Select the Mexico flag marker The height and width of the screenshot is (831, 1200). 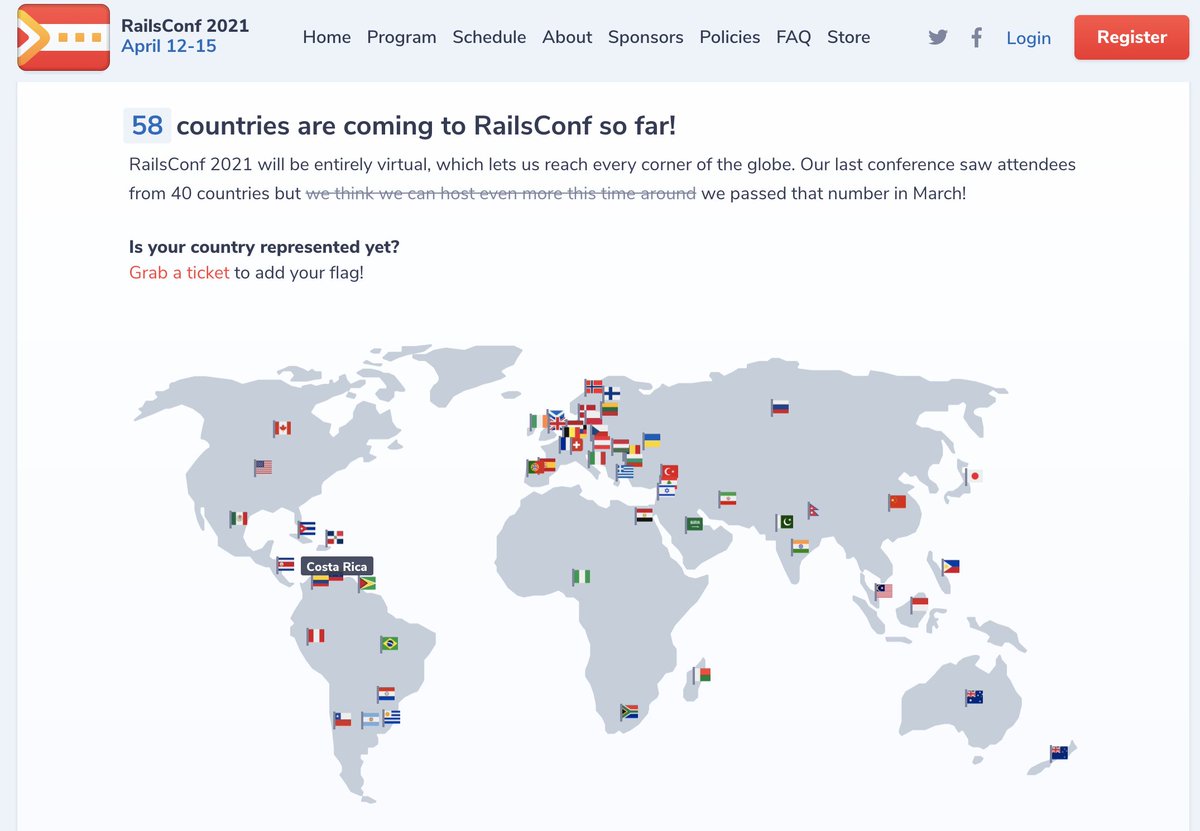[x=238, y=518]
